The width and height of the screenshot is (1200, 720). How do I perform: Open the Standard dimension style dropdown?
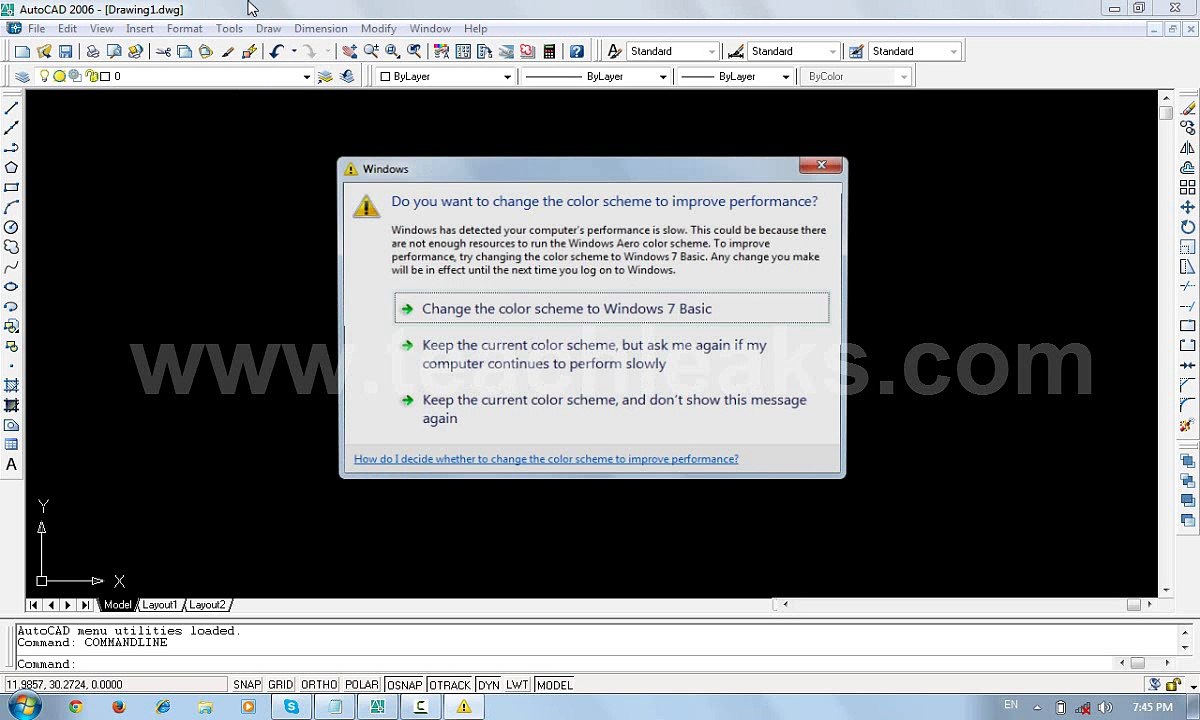pyautogui.click(x=833, y=51)
